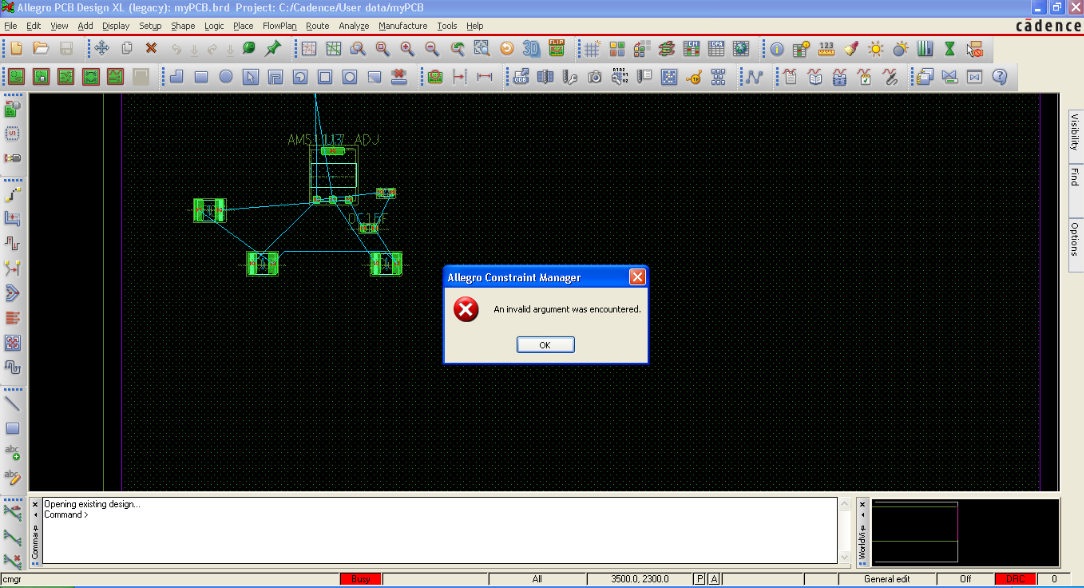Click the Help question mark icon
Image resolution: width=1084 pixels, height=588 pixels.
[1000, 77]
